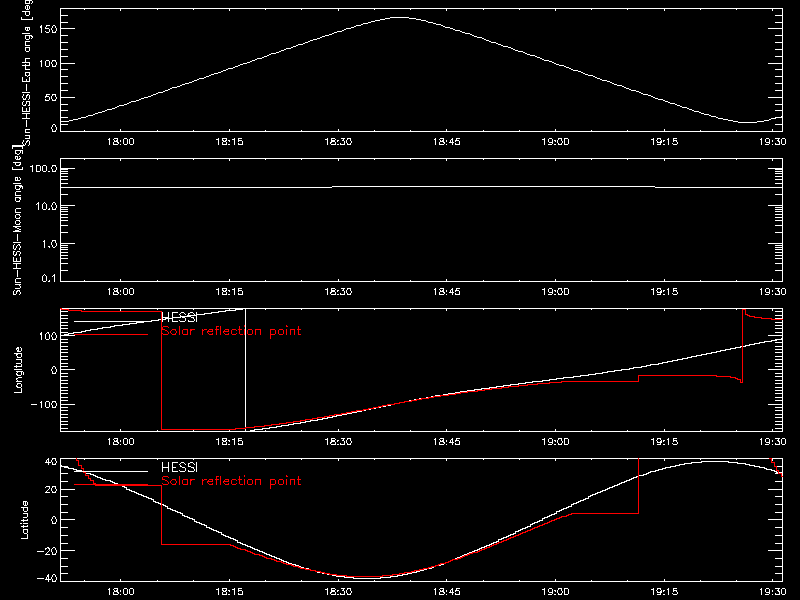The height and width of the screenshot is (600, 800).
Task: Select the 50 tick on Earth angle axis
Action: click(51, 97)
